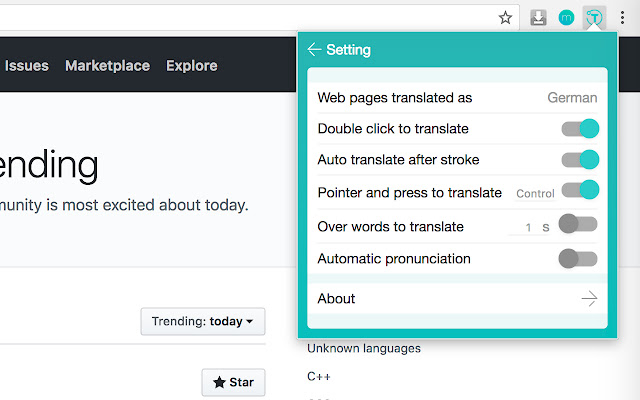
Task: Click the teal profile avatar icon
Action: (x=566, y=17)
